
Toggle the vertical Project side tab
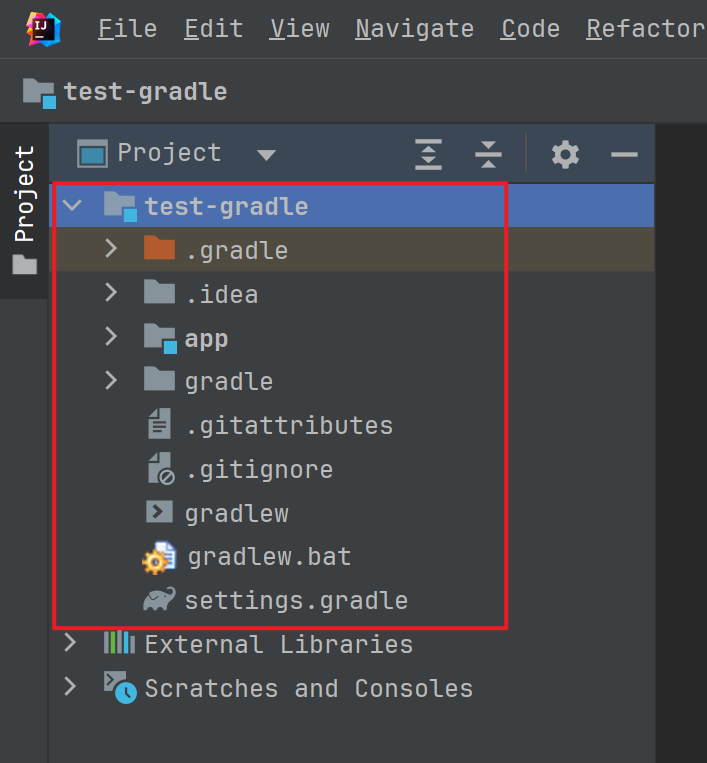pyautogui.click(x=24, y=210)
